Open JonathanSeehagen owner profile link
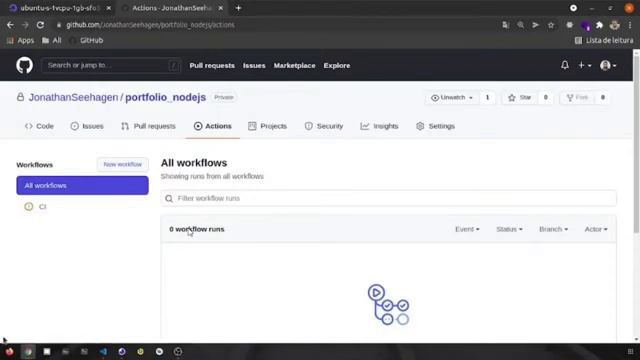This screenshot has height=360, width=640. [x=73, y=98]
